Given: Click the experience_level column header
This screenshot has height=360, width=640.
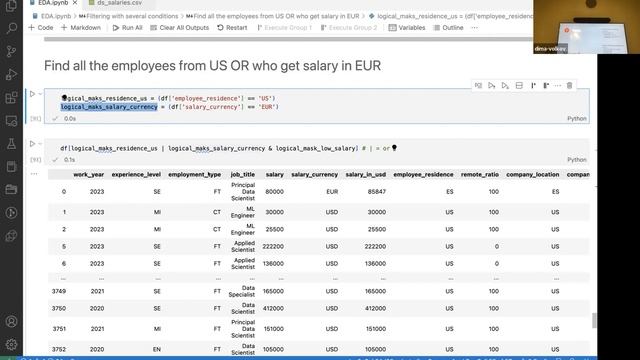Looking at the screenshot, I should [136, 174].
